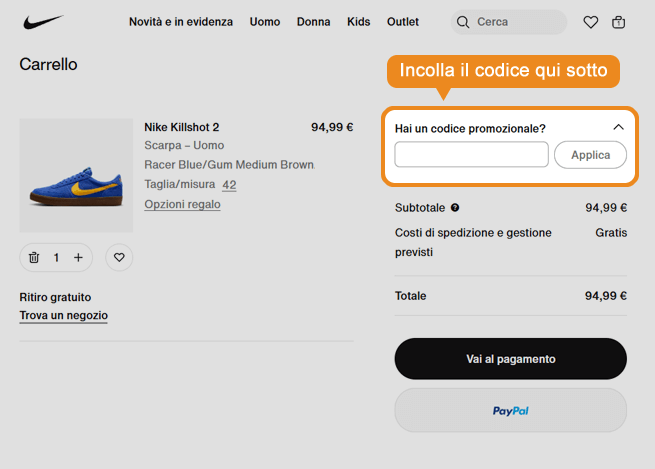Show Subtotale info tooltip icon

click(455, 208)
